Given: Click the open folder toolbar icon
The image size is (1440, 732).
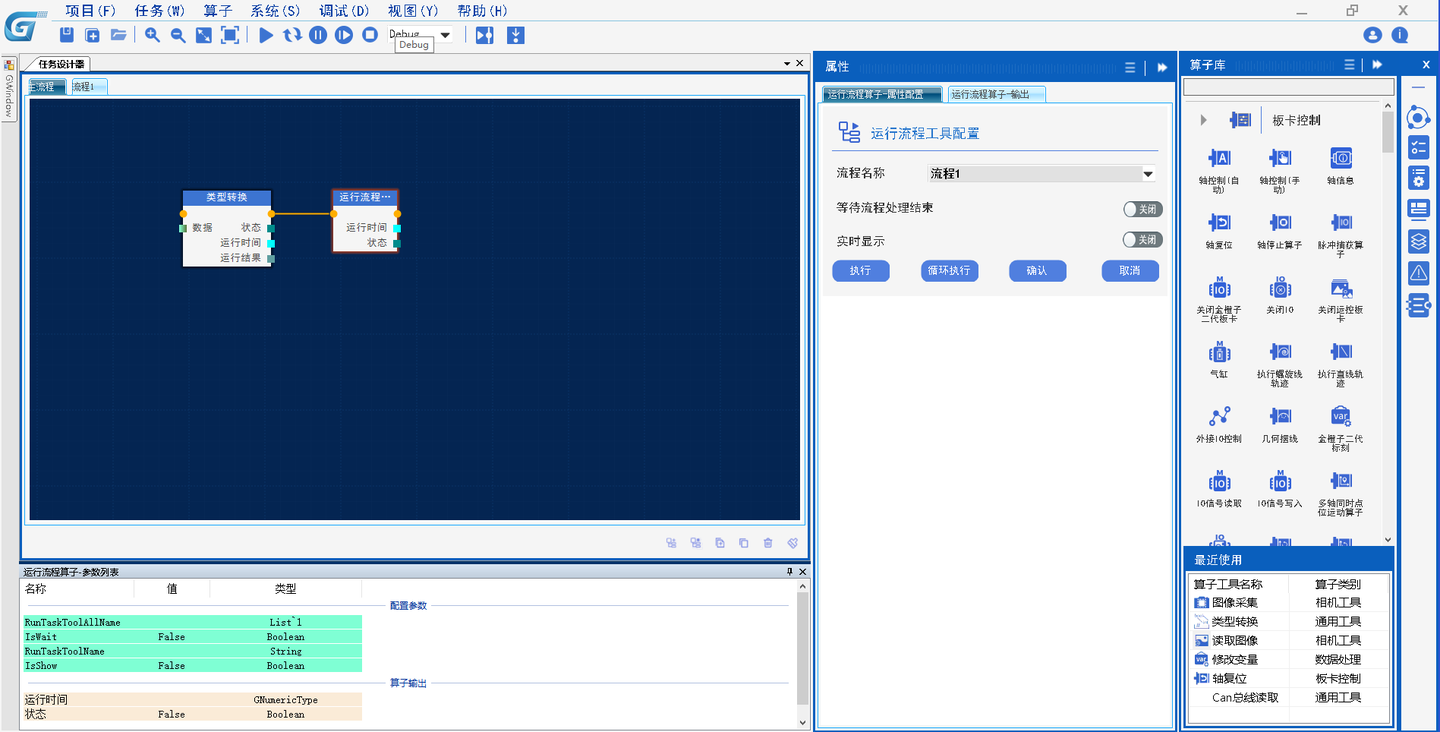Looking at the screenshot, I should [118, 35].
